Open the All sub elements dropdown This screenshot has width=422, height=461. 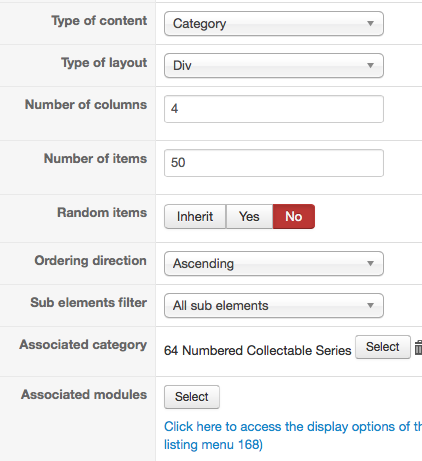(x=274, y=305)
